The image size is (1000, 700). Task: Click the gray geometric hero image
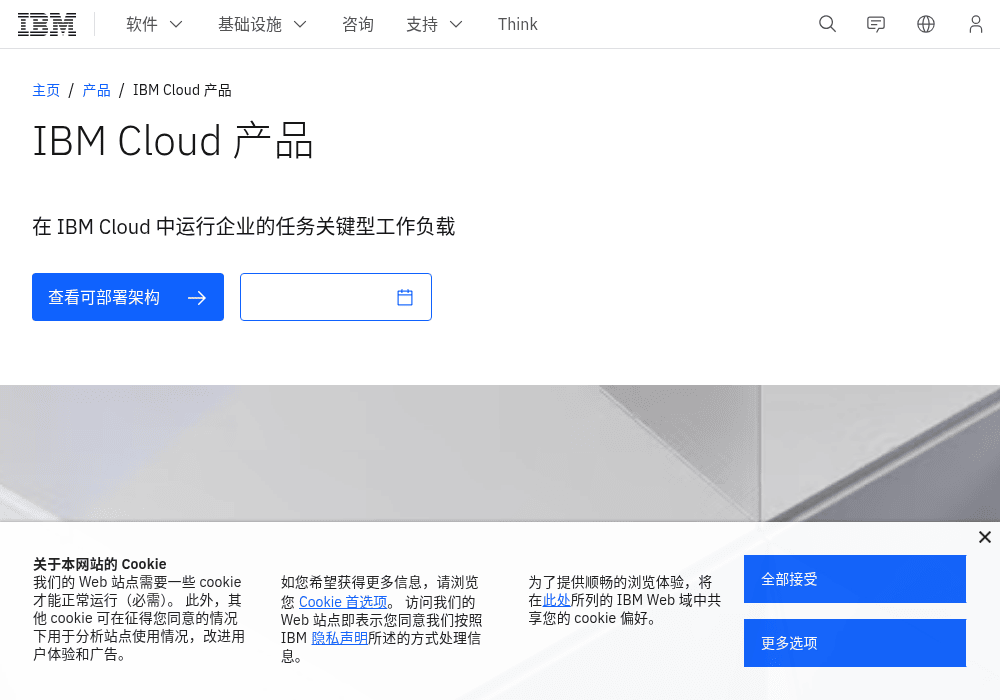(500, 453)
